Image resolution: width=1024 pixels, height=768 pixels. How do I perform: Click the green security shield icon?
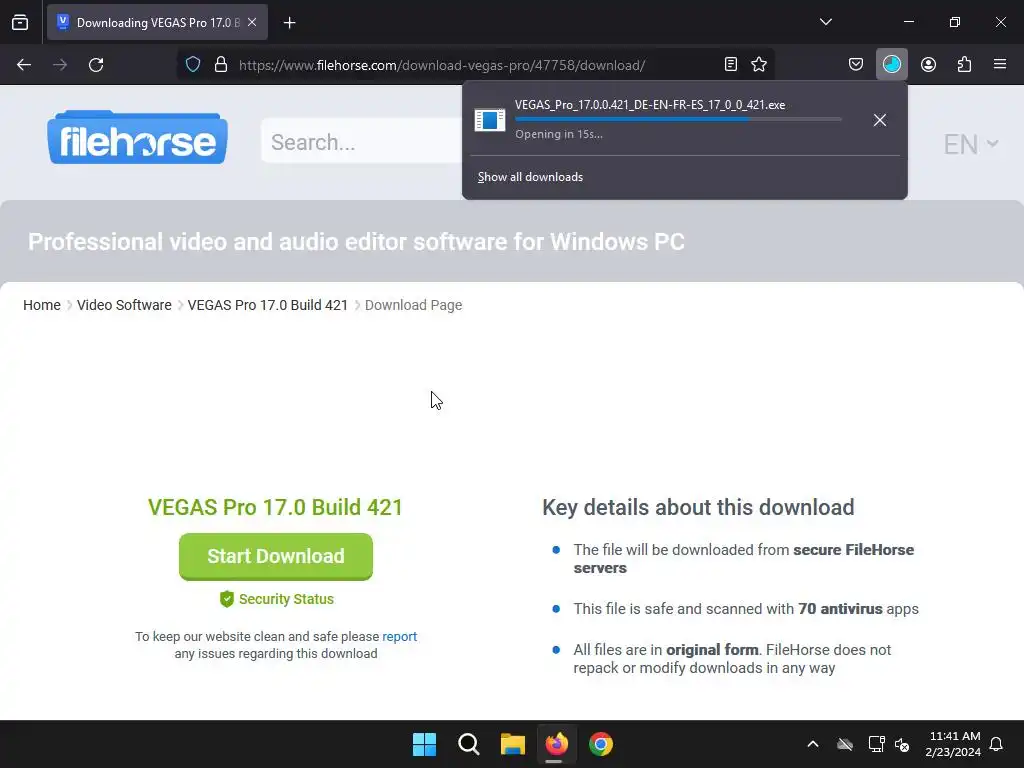[x=227, y=599]
